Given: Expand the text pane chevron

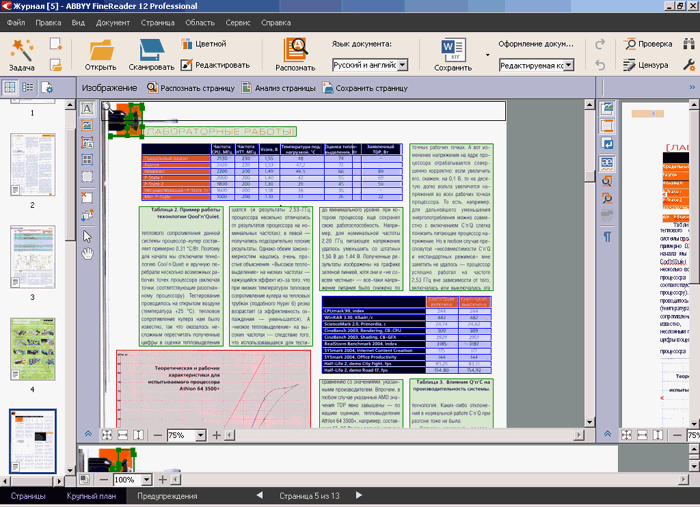Looking at the screenshot, I should pyautogui.click(x=692, y=87).
